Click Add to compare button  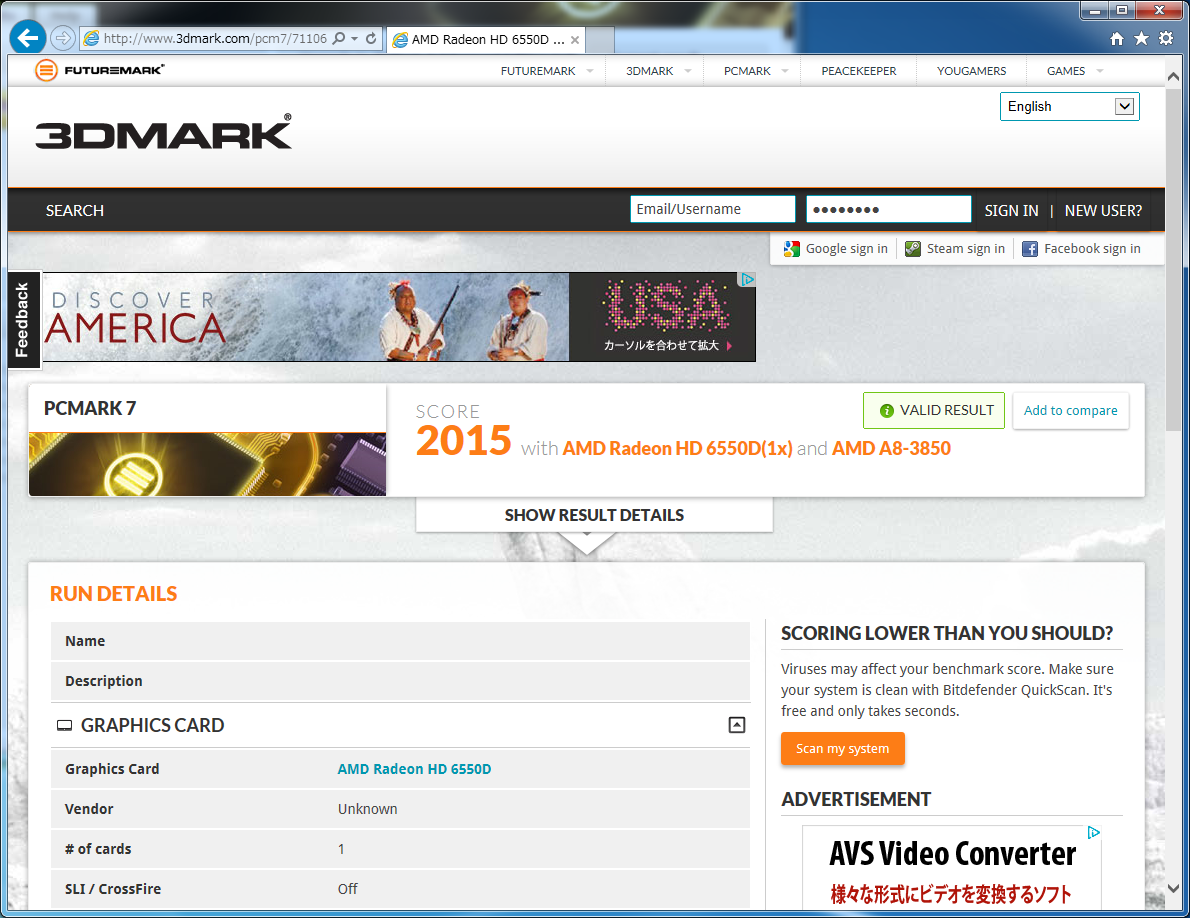pyautogui.click(x=1070, y=410)
